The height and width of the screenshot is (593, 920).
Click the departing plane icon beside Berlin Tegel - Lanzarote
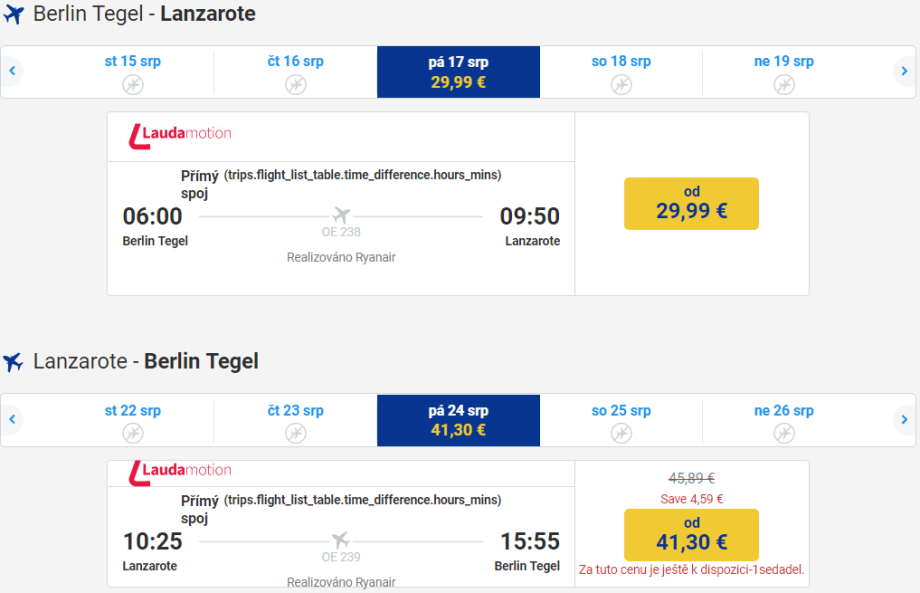pos(14,15)
